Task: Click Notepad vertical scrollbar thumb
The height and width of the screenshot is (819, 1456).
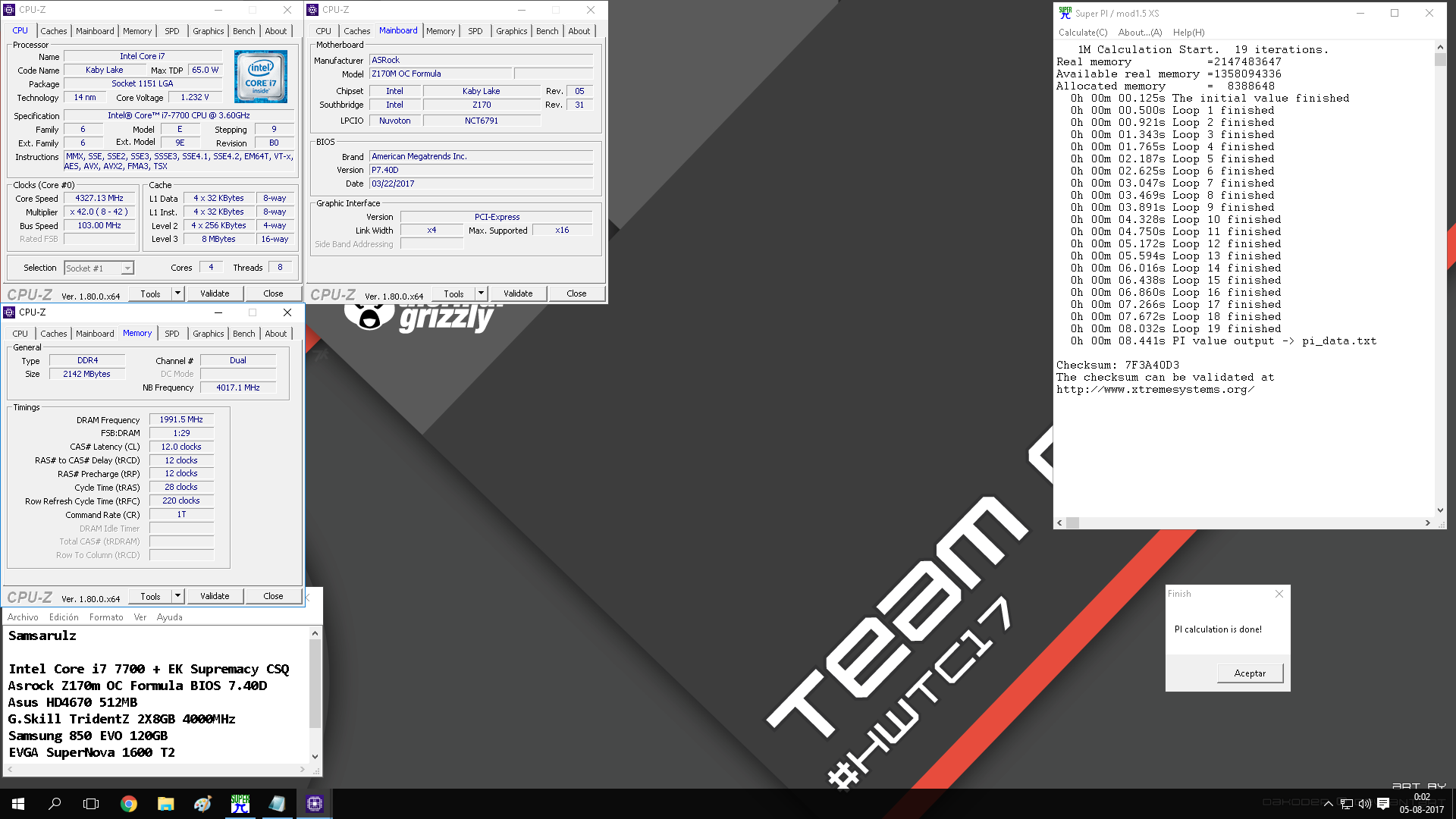Action: click(x=315, y=683)
